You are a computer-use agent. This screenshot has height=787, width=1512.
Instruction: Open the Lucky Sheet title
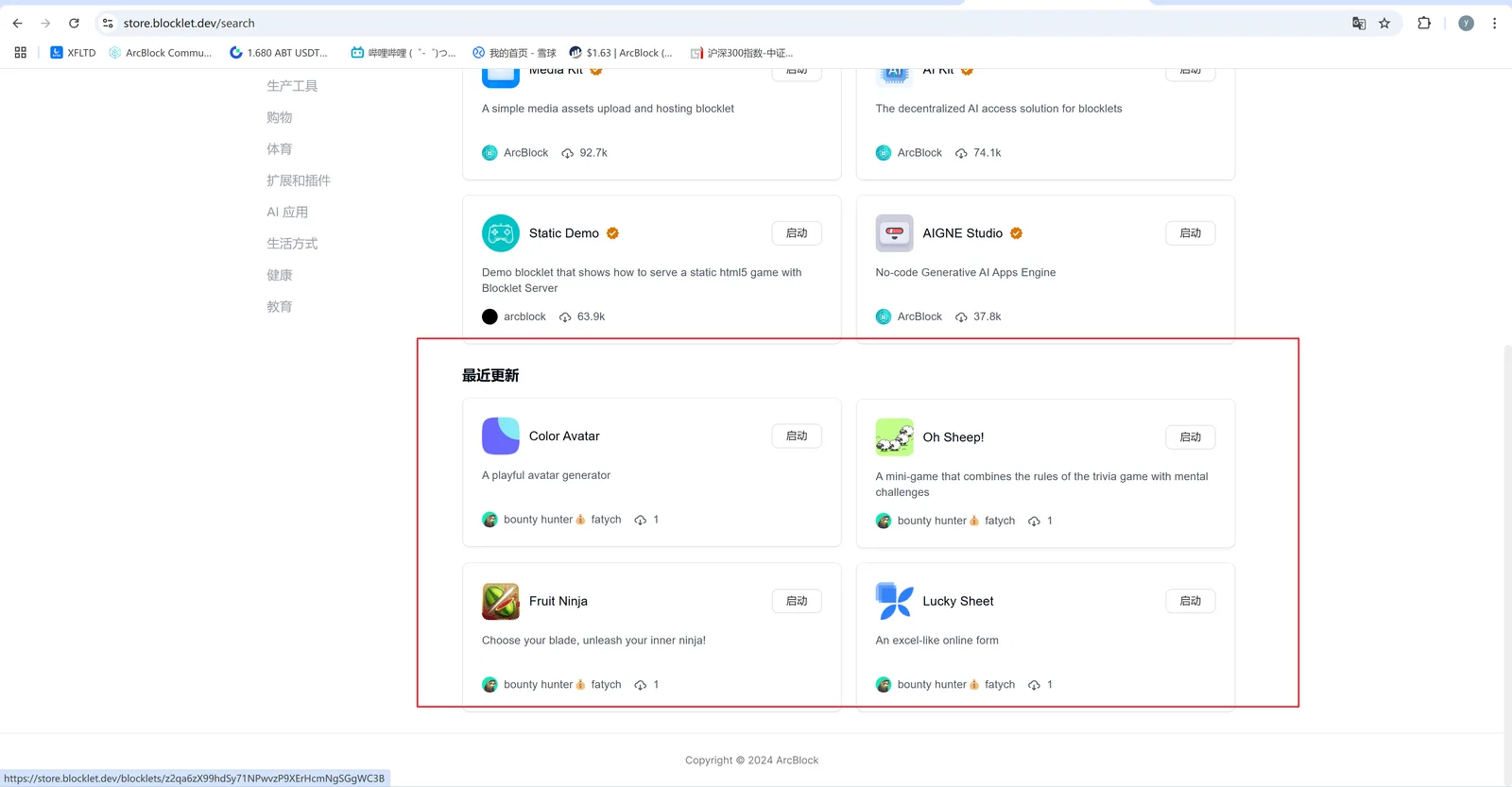tap(958, 601)
